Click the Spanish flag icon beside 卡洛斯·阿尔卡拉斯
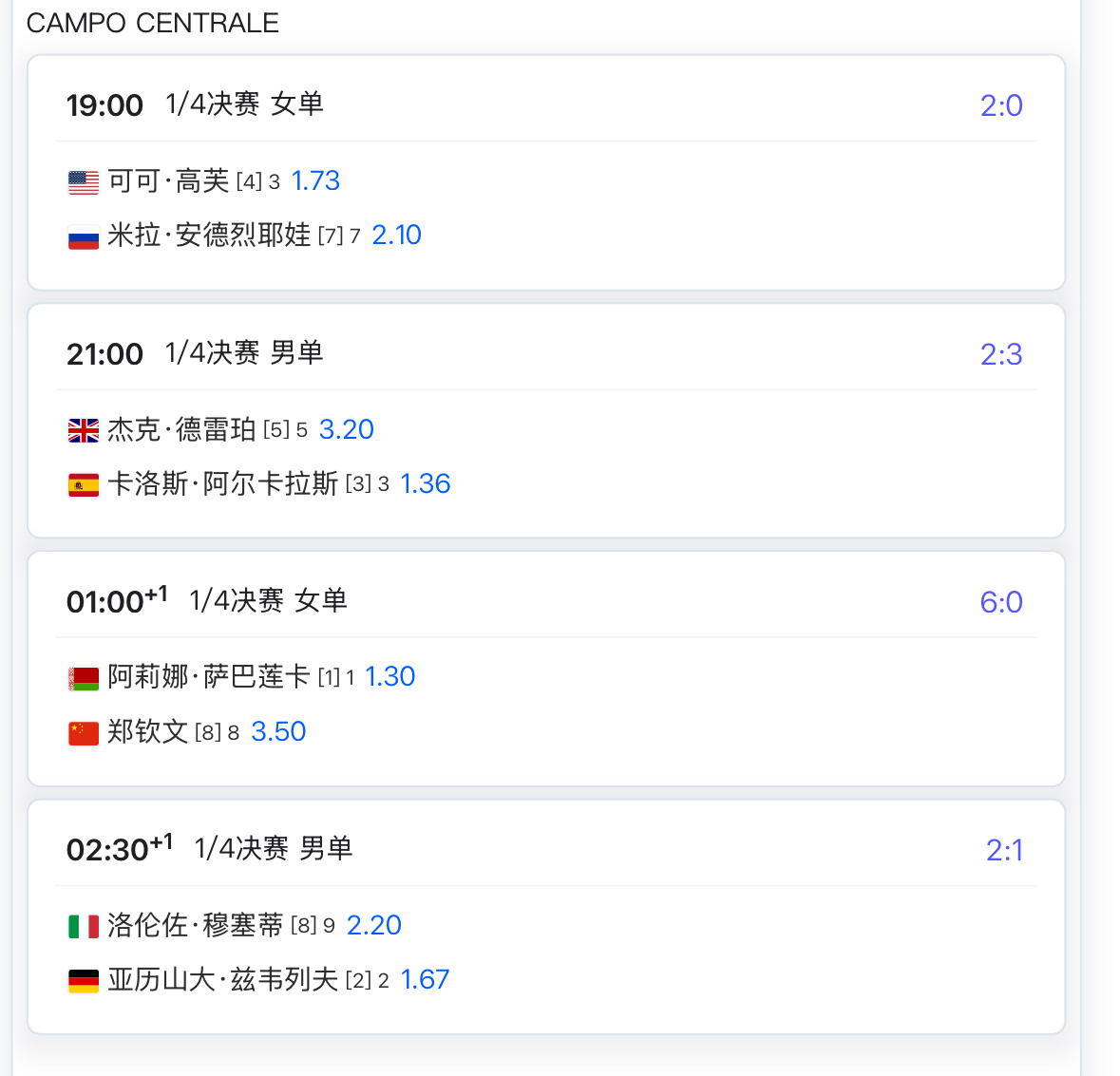Viewport: 1120px width, 1076px height. click(84, 485)
